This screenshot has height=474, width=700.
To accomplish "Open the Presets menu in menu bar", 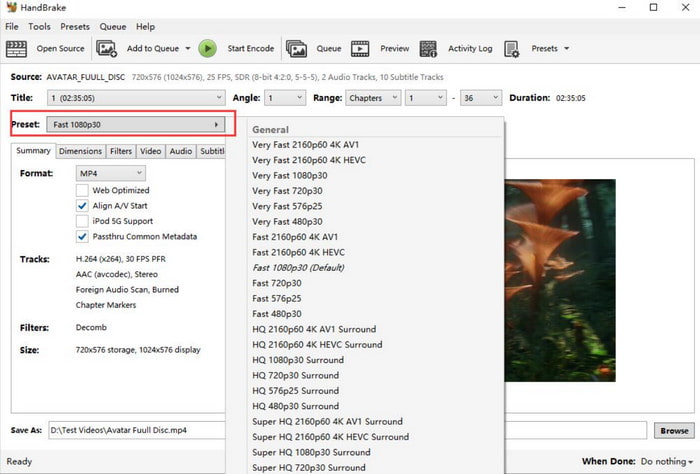I will (75, 27).
